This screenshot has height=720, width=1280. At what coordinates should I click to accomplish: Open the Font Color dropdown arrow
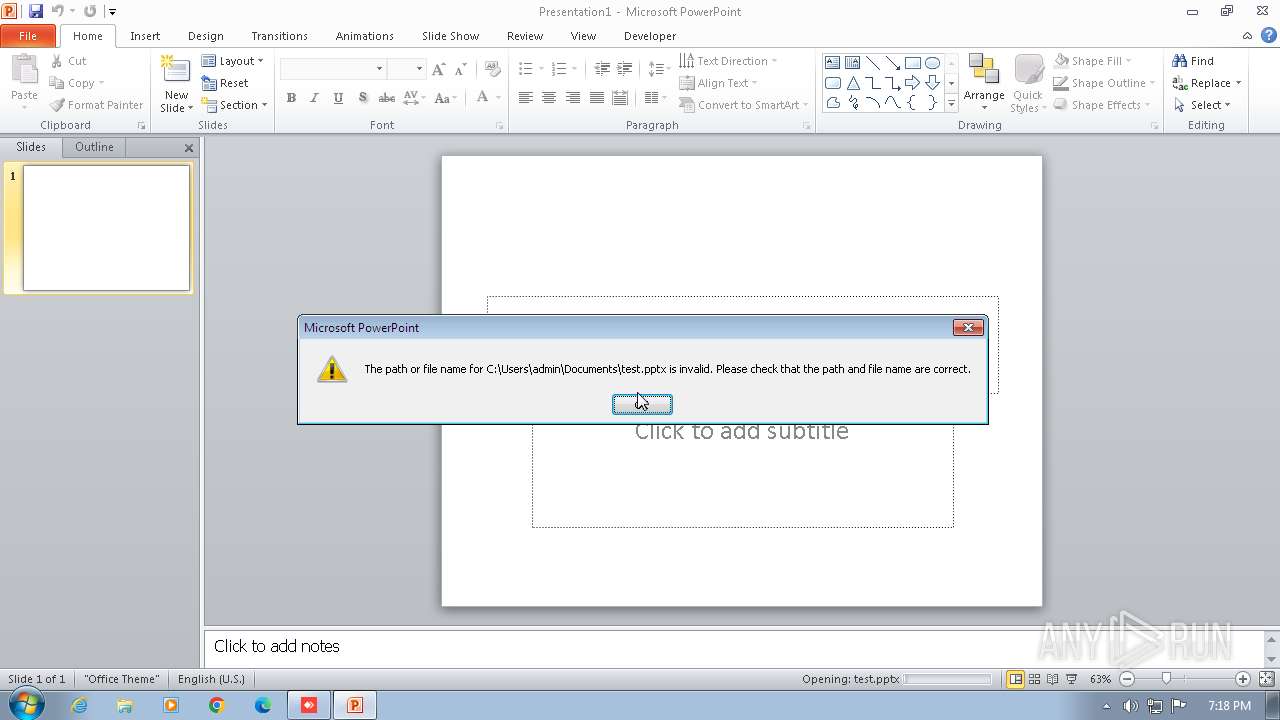(x=497, y=98)
